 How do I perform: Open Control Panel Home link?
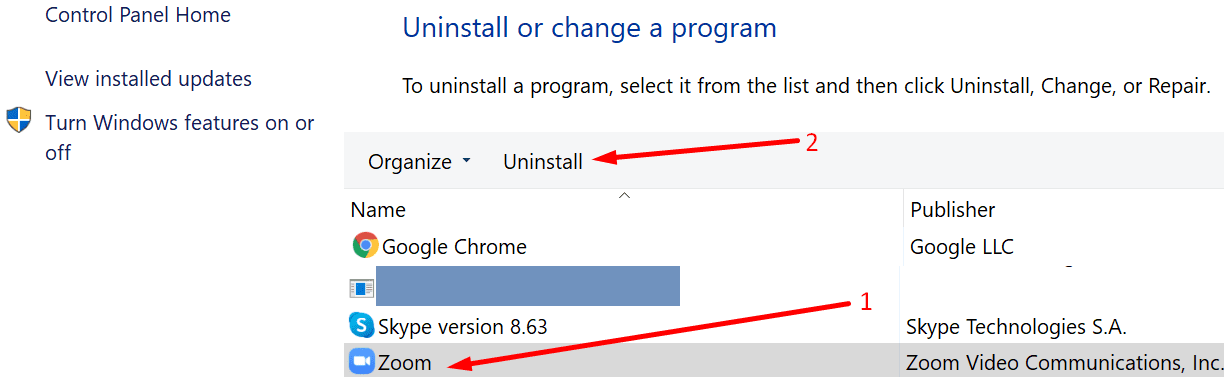coord(138,15)
